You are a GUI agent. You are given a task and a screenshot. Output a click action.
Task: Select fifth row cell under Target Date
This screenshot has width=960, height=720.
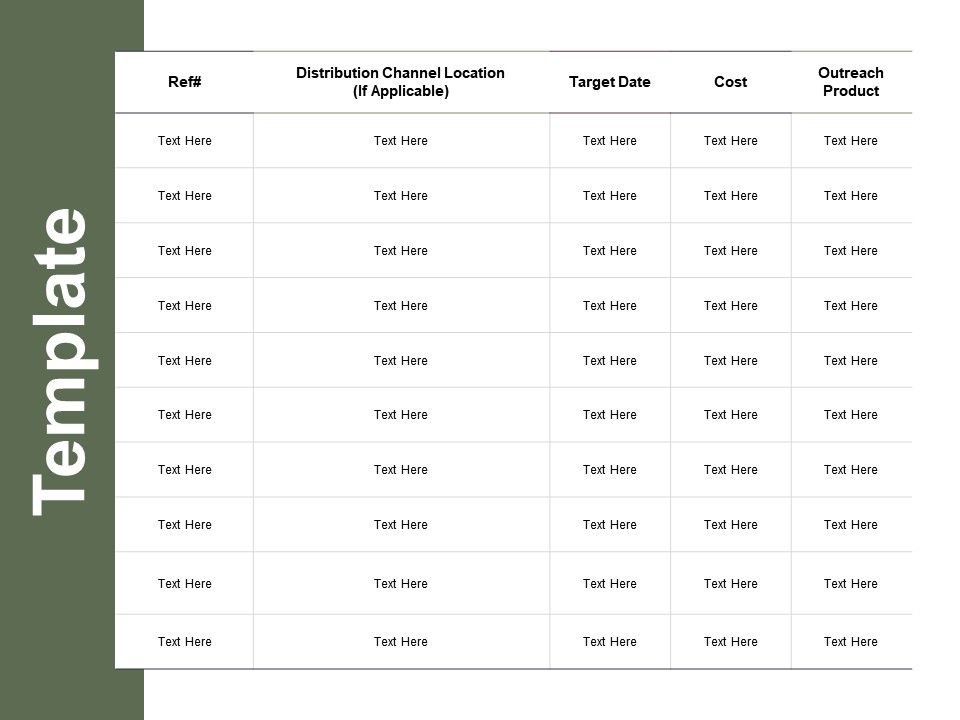click(x=609, y=361)
